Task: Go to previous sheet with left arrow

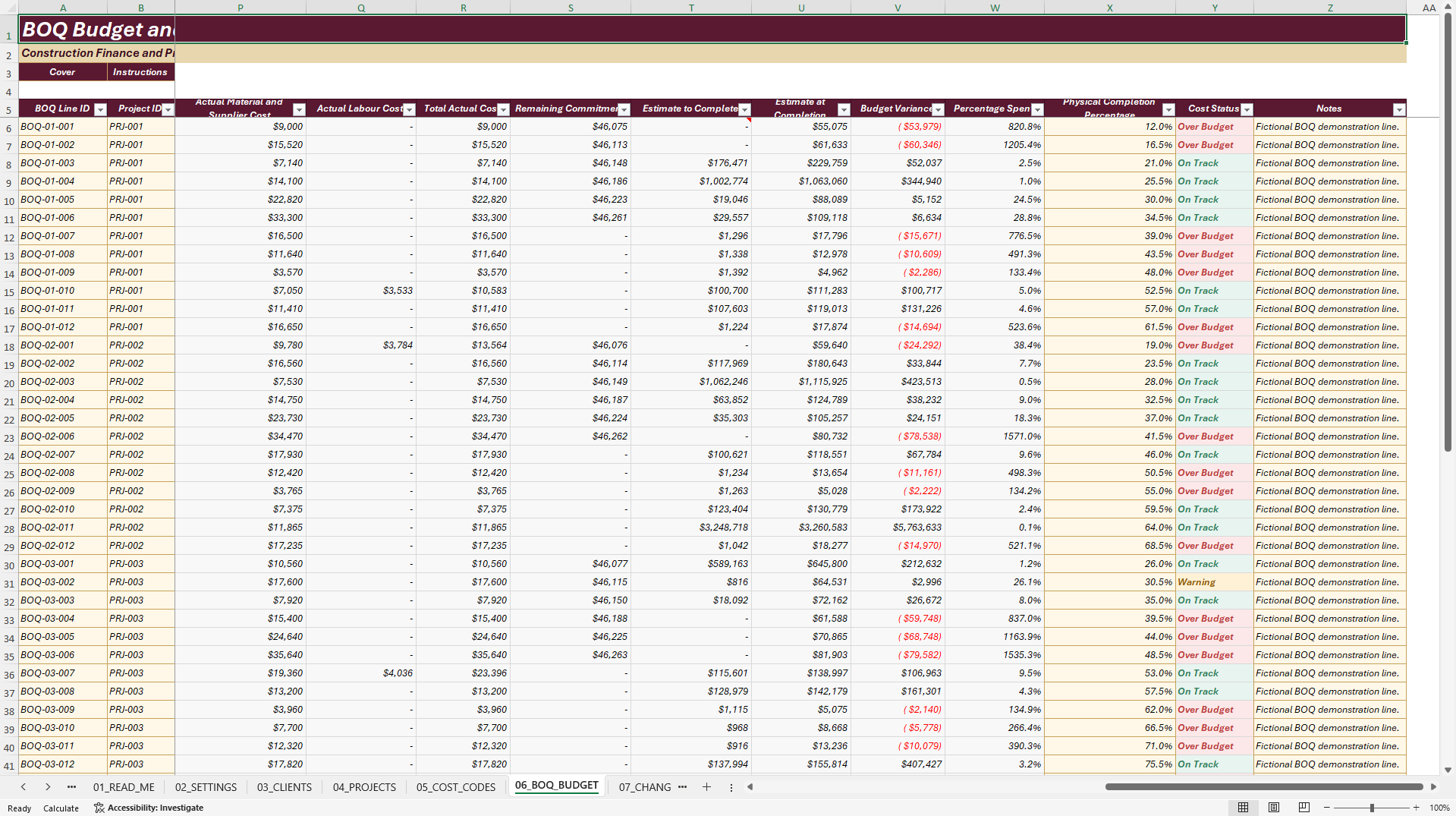Action: [24, 787]
